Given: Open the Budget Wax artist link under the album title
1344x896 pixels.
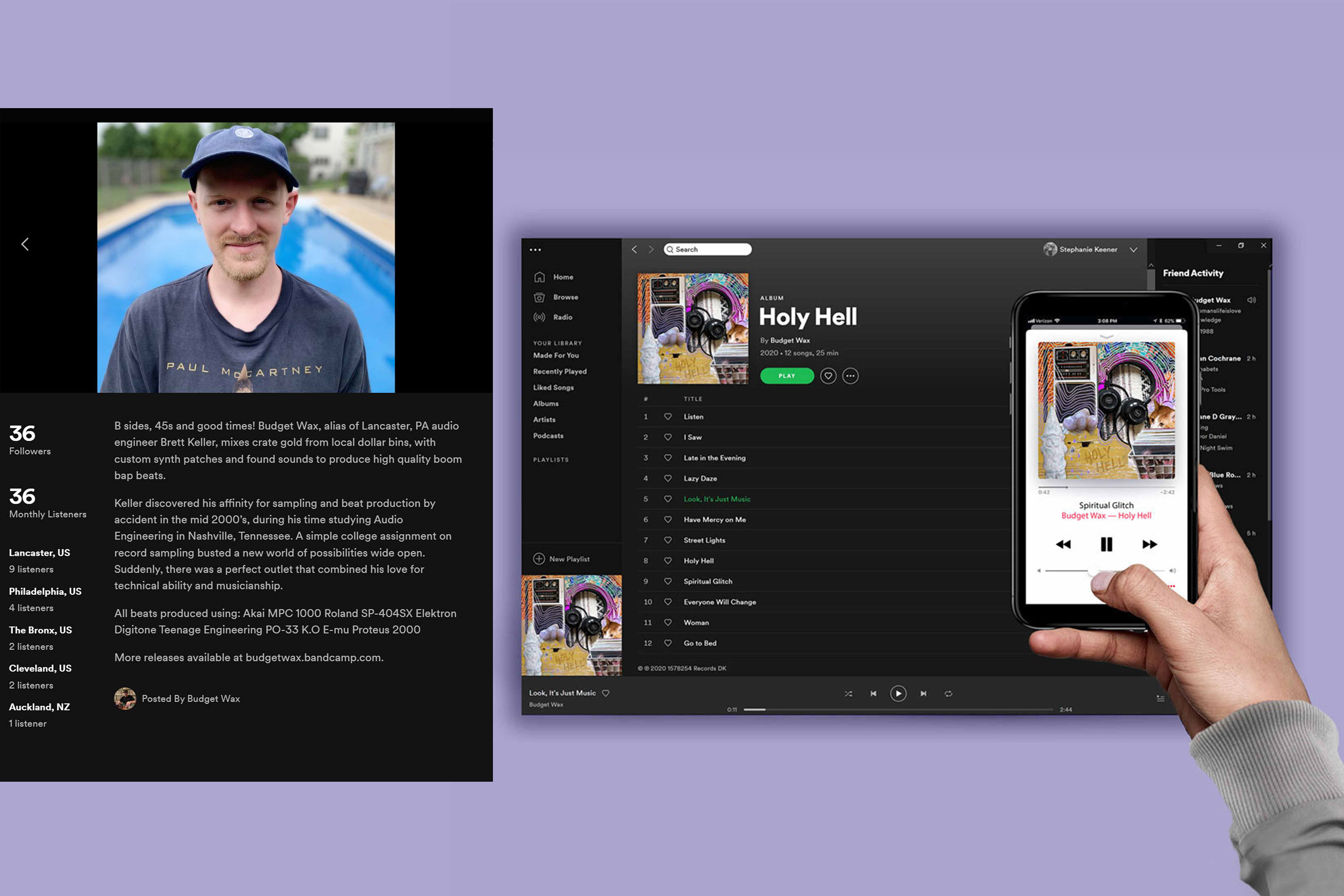Looking at the screenshot, I should (x=790, y=341).
